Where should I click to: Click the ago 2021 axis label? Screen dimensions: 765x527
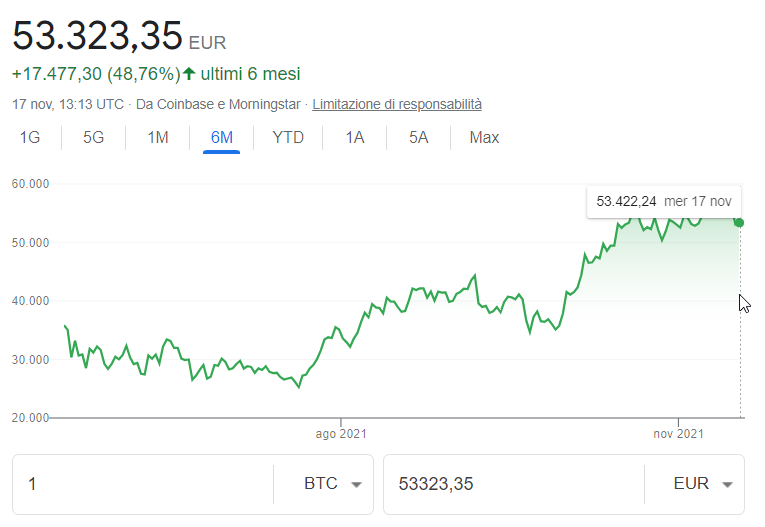(x=341, y=434)
